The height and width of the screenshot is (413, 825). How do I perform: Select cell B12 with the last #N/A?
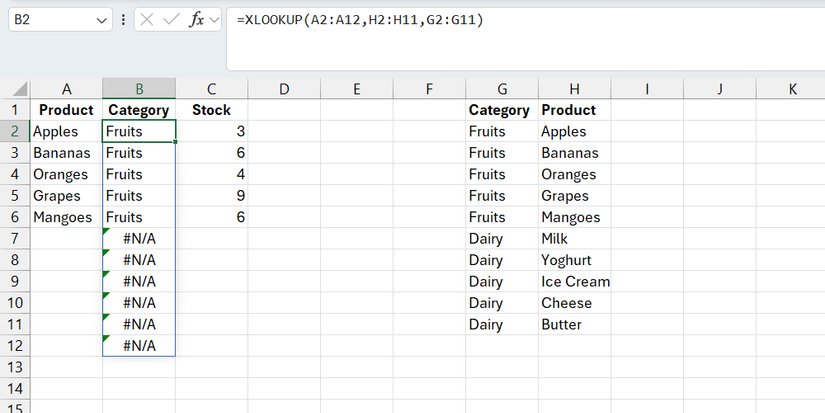pyautogui.click(x=139, y=346)
